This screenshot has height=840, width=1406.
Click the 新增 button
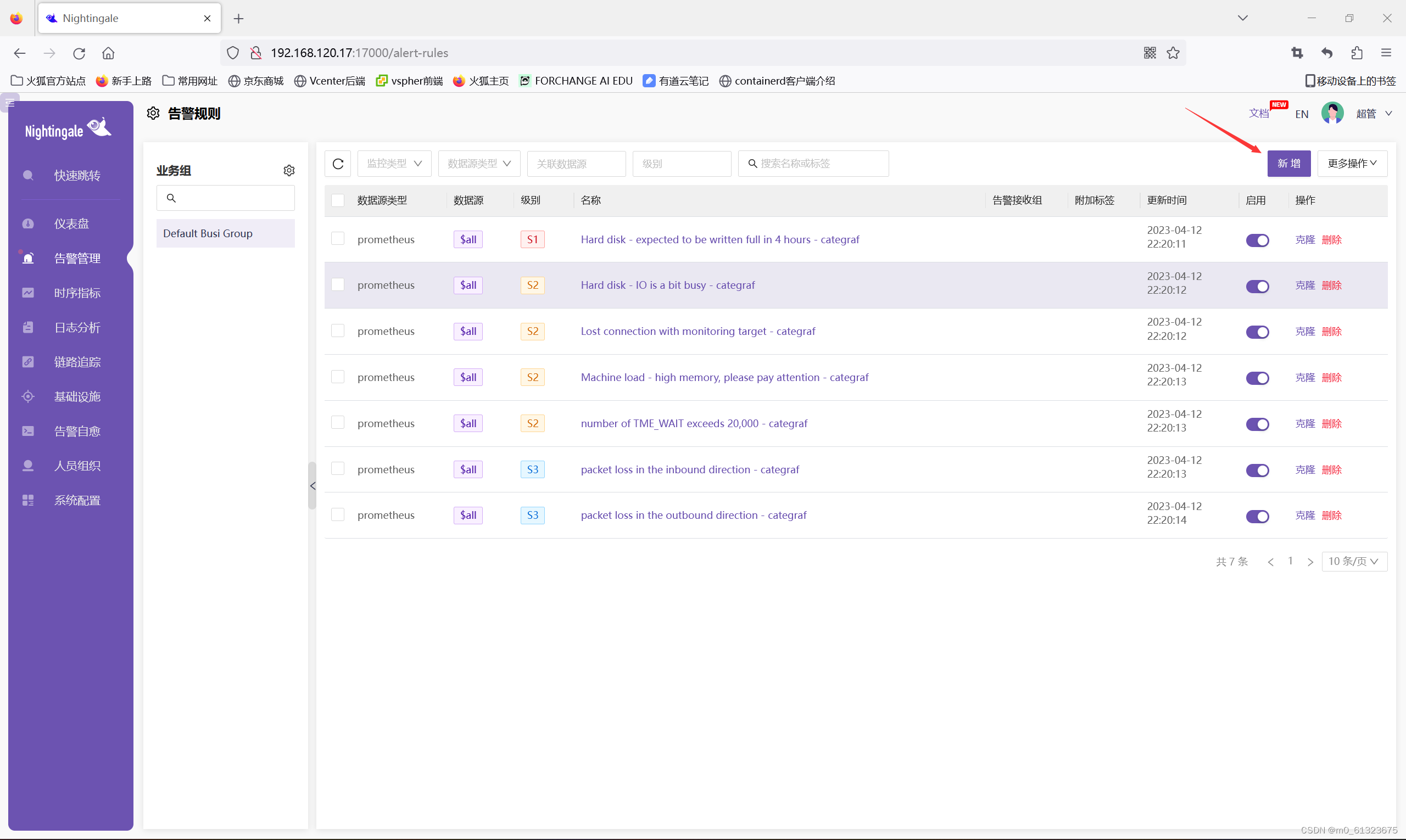(1288, 164)
